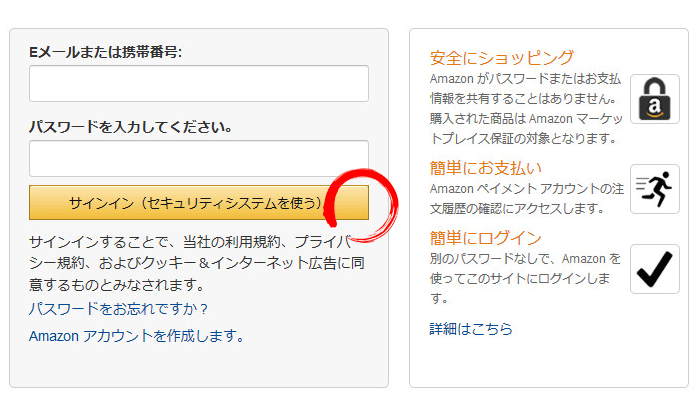Click the black checkmark login icon
Viewport: 700px width, 396px height.
coord(654,269)
